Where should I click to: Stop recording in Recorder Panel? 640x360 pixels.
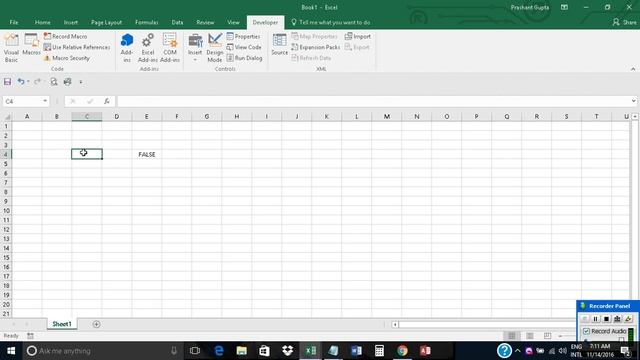[607, 319]
